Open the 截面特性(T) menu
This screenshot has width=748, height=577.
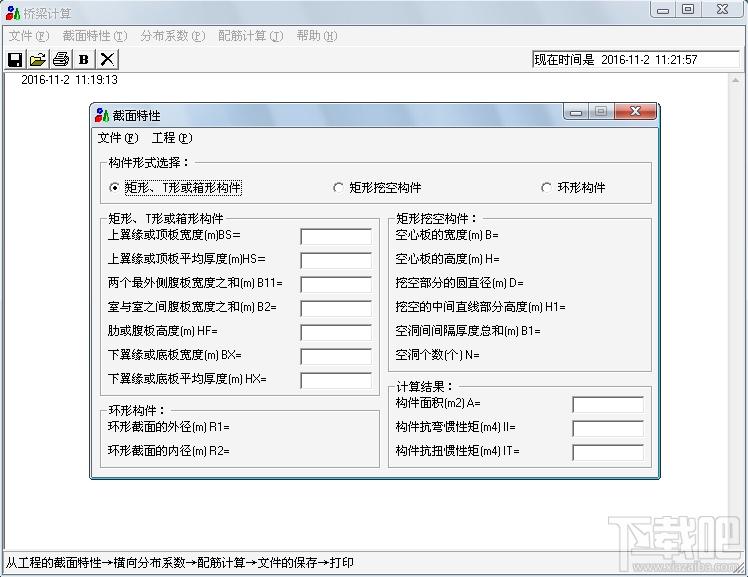coord(95,36)
